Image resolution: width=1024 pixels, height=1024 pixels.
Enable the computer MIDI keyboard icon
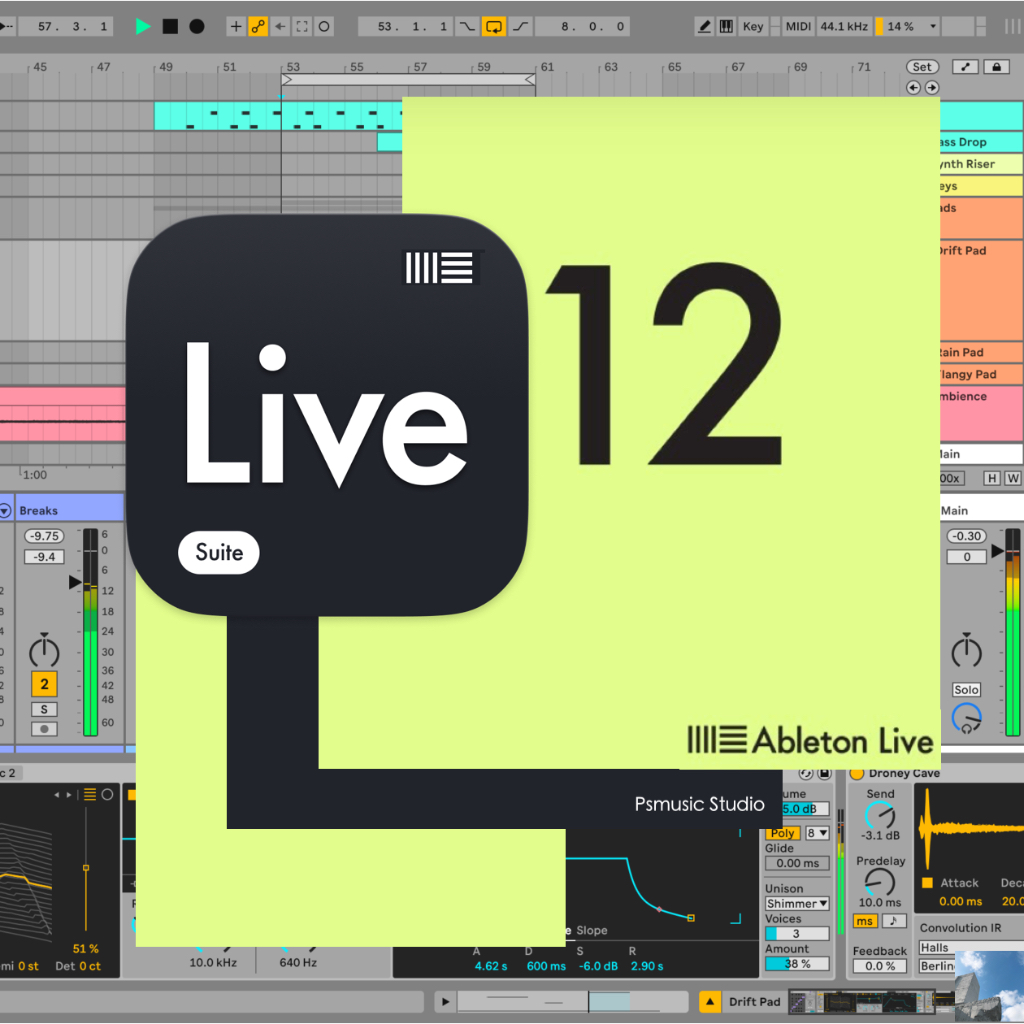click(726, 26)
